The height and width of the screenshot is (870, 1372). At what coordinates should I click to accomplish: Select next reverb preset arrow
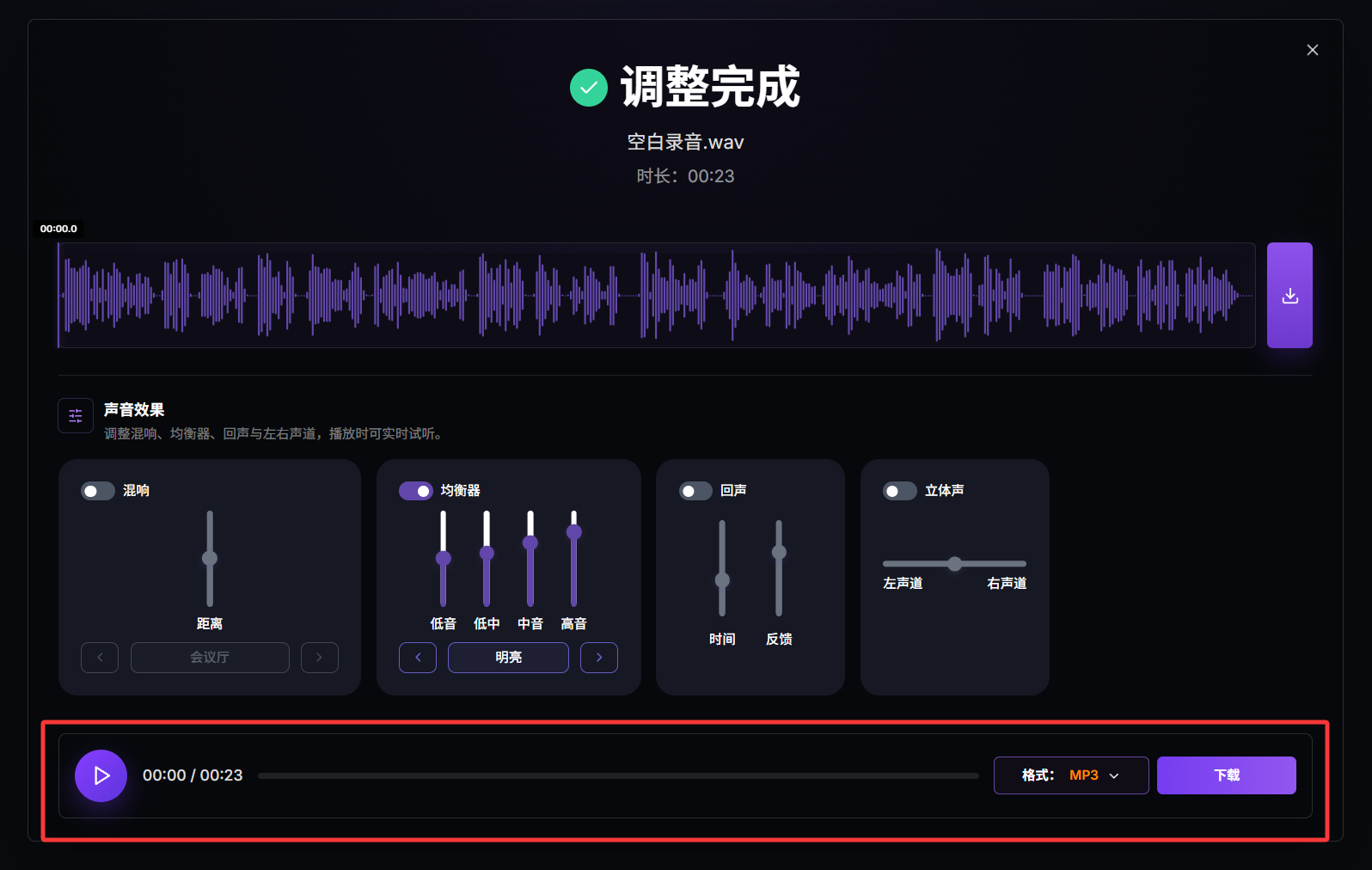[320, 658]
